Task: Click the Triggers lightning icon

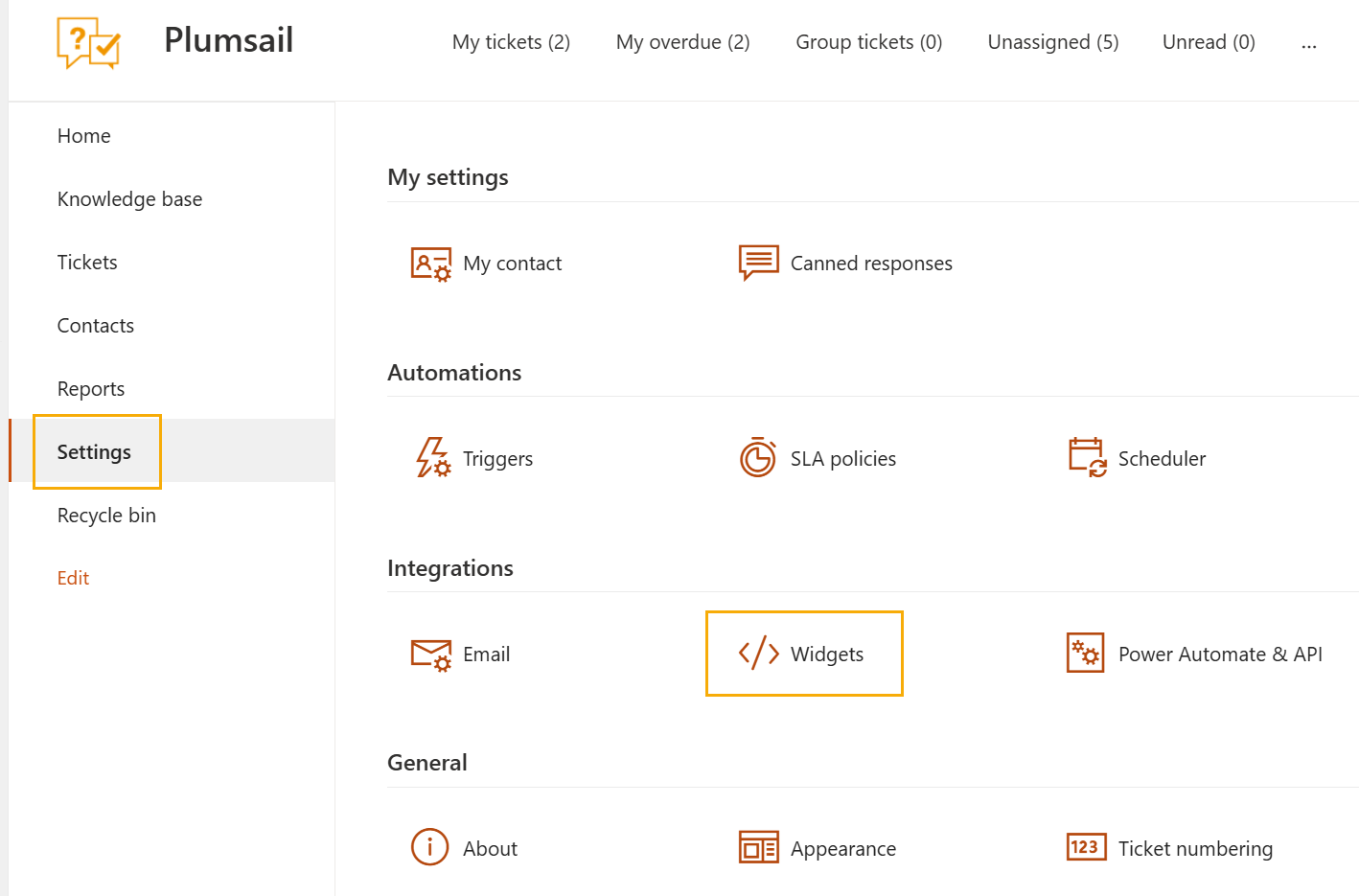Action: (433, 458)
